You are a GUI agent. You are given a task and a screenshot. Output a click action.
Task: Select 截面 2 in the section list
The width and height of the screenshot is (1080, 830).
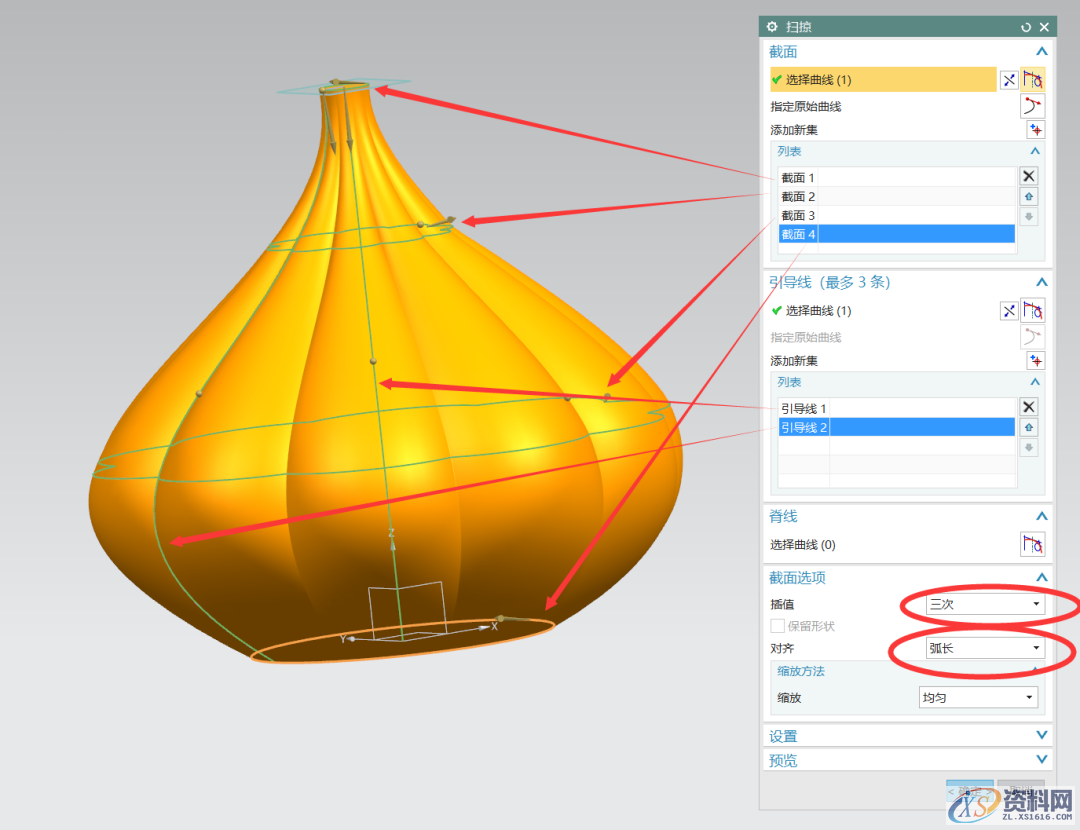tap(798, 197)
